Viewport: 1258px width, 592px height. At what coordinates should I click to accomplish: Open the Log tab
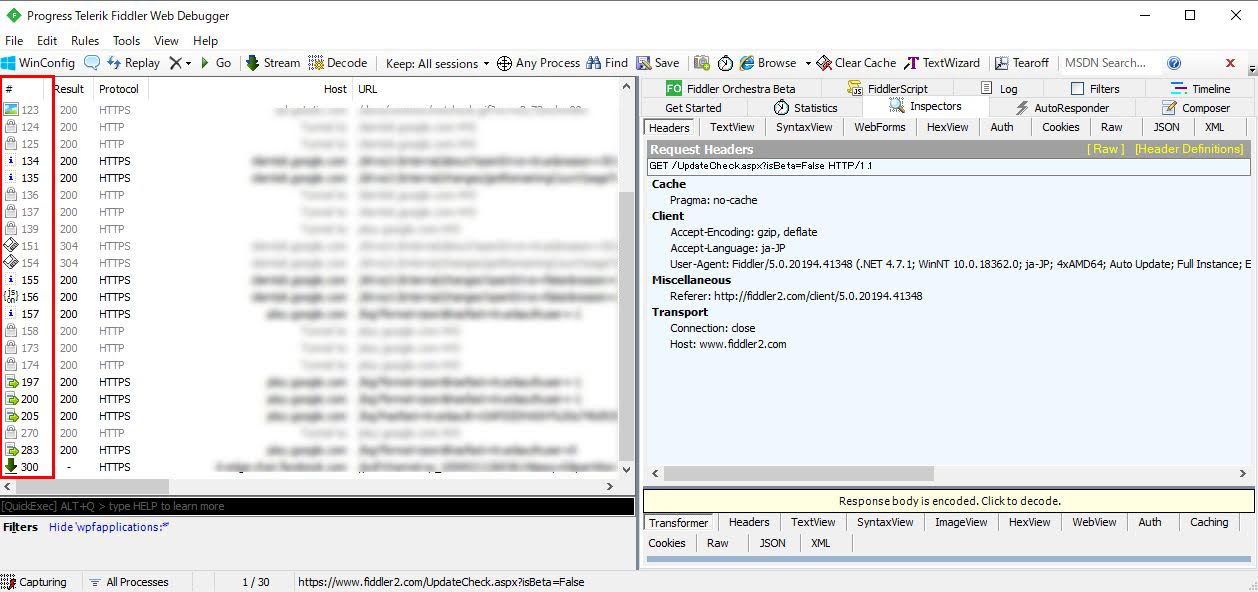pos(999,89)
